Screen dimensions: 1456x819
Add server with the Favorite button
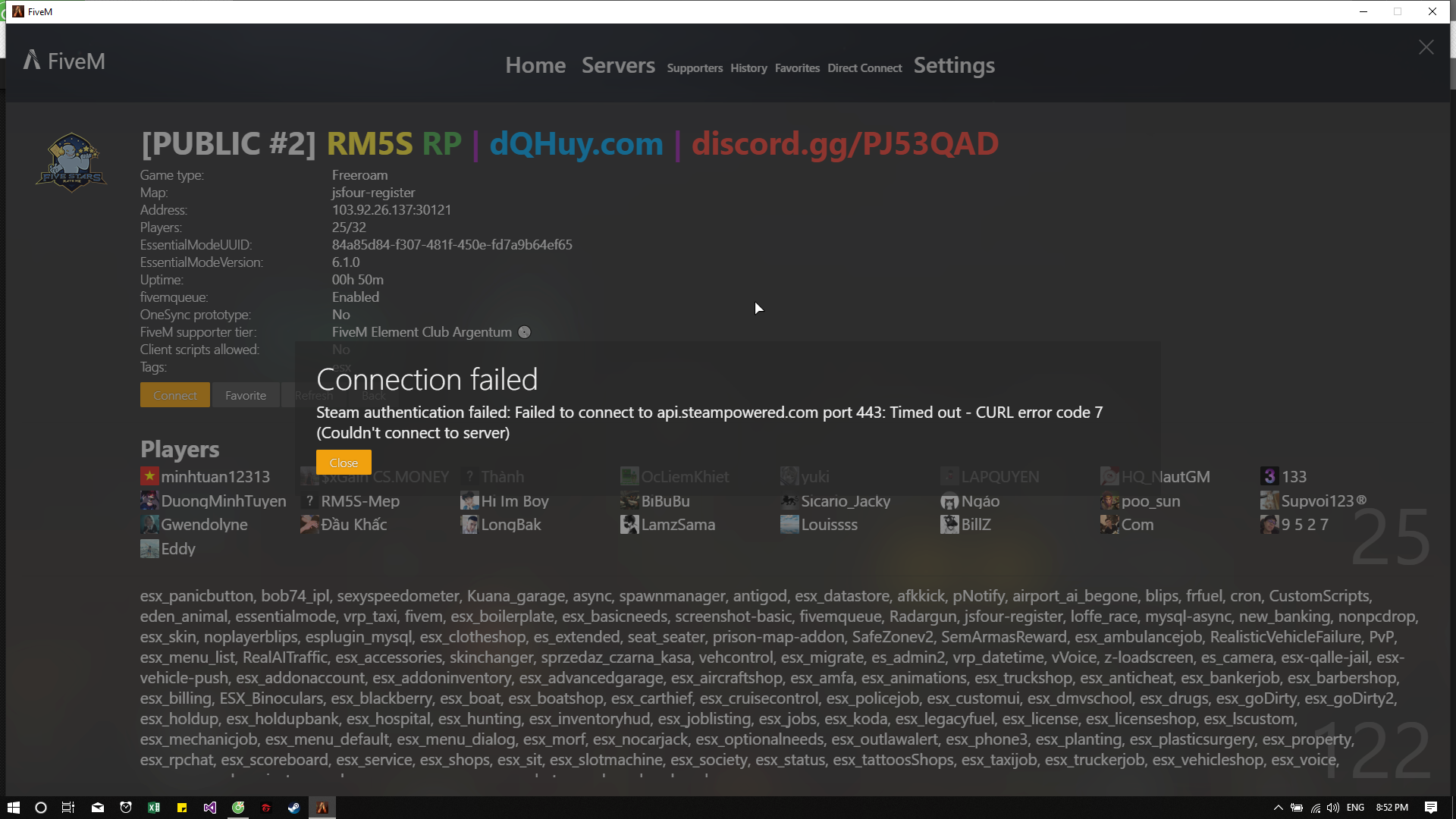tap(246, 395)
